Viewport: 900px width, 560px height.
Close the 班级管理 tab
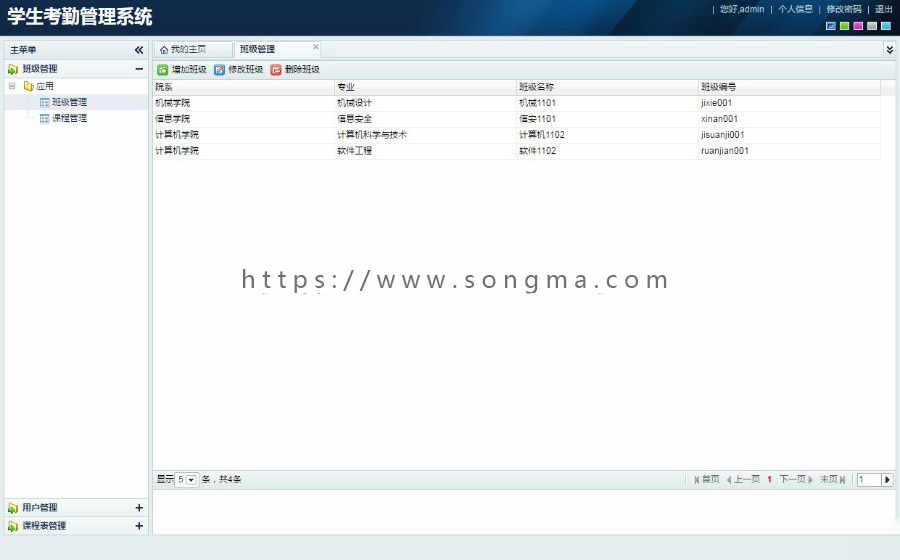click(x=316, y=46)
